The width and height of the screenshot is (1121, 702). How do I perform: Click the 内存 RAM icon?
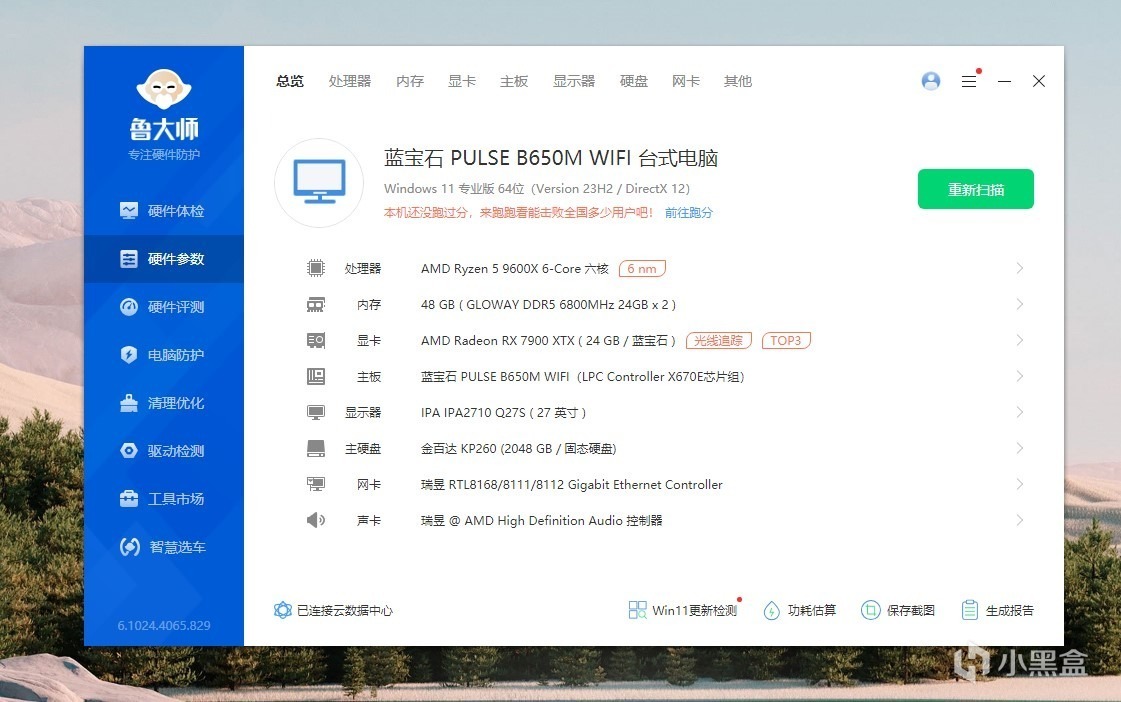tap(315, 305)
